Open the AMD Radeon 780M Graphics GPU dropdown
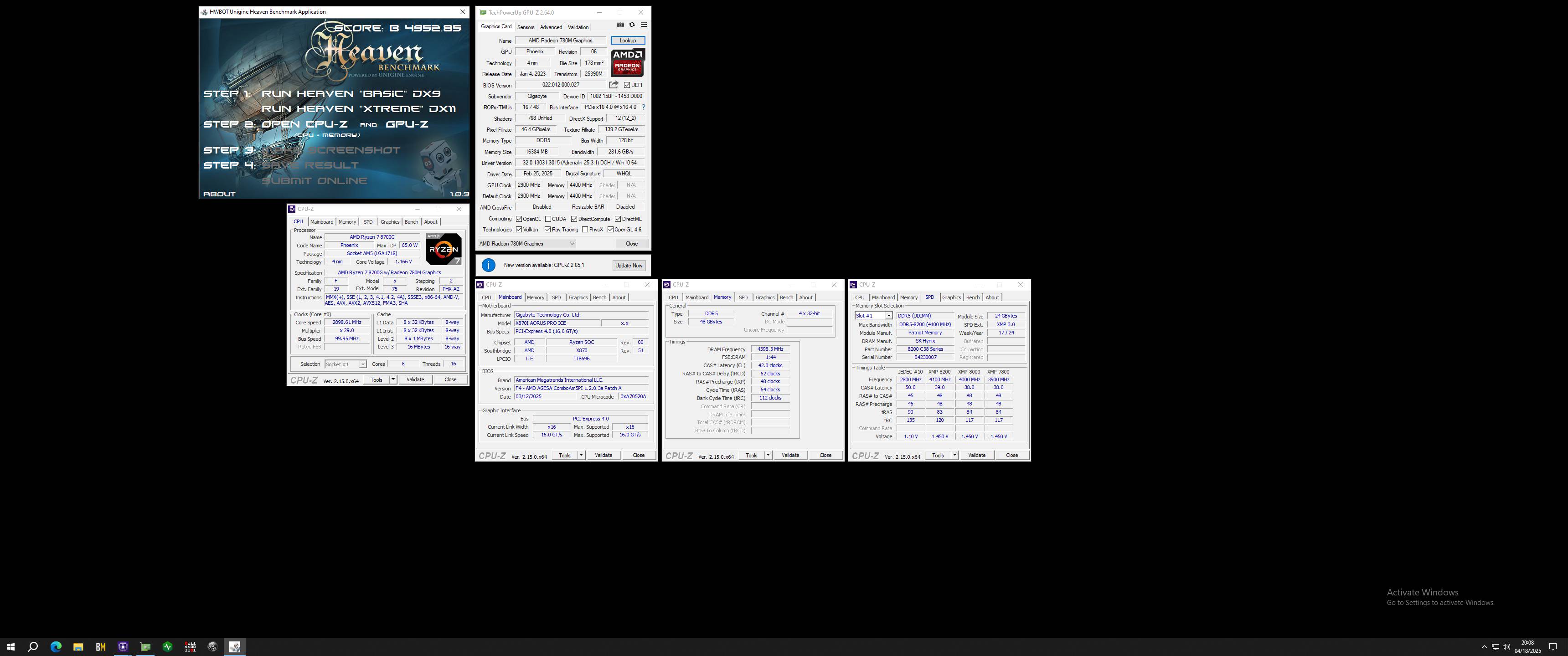 [526, 243]
